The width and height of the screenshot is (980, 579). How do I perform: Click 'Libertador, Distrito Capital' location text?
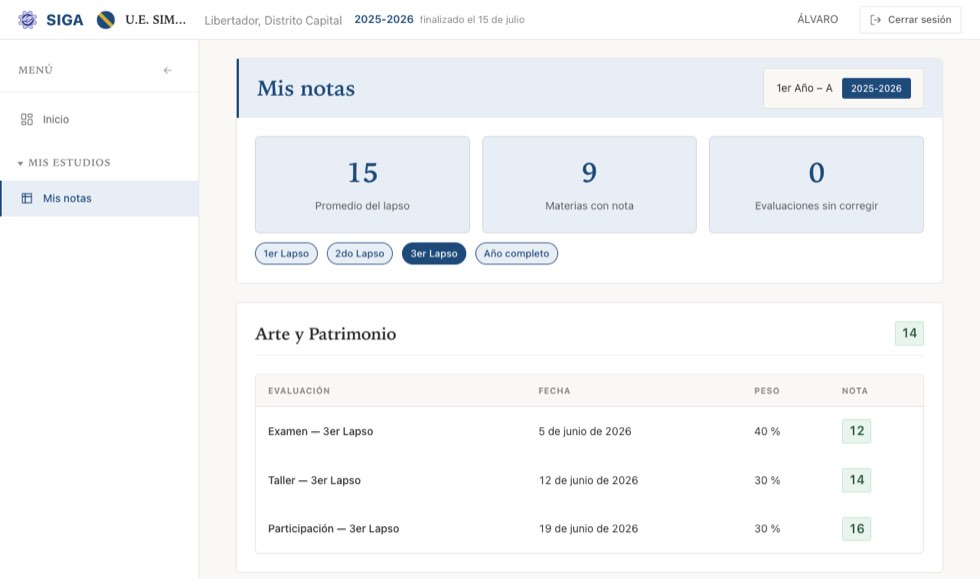[x=273, y=21]
